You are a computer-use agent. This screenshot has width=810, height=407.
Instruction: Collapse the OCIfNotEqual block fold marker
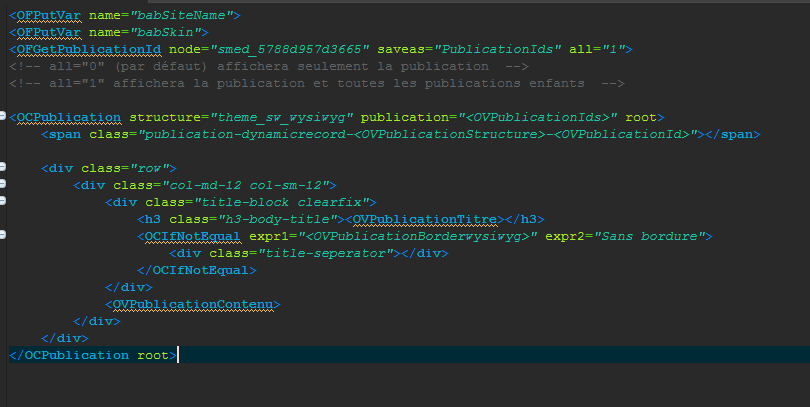(x=4, y=236)
